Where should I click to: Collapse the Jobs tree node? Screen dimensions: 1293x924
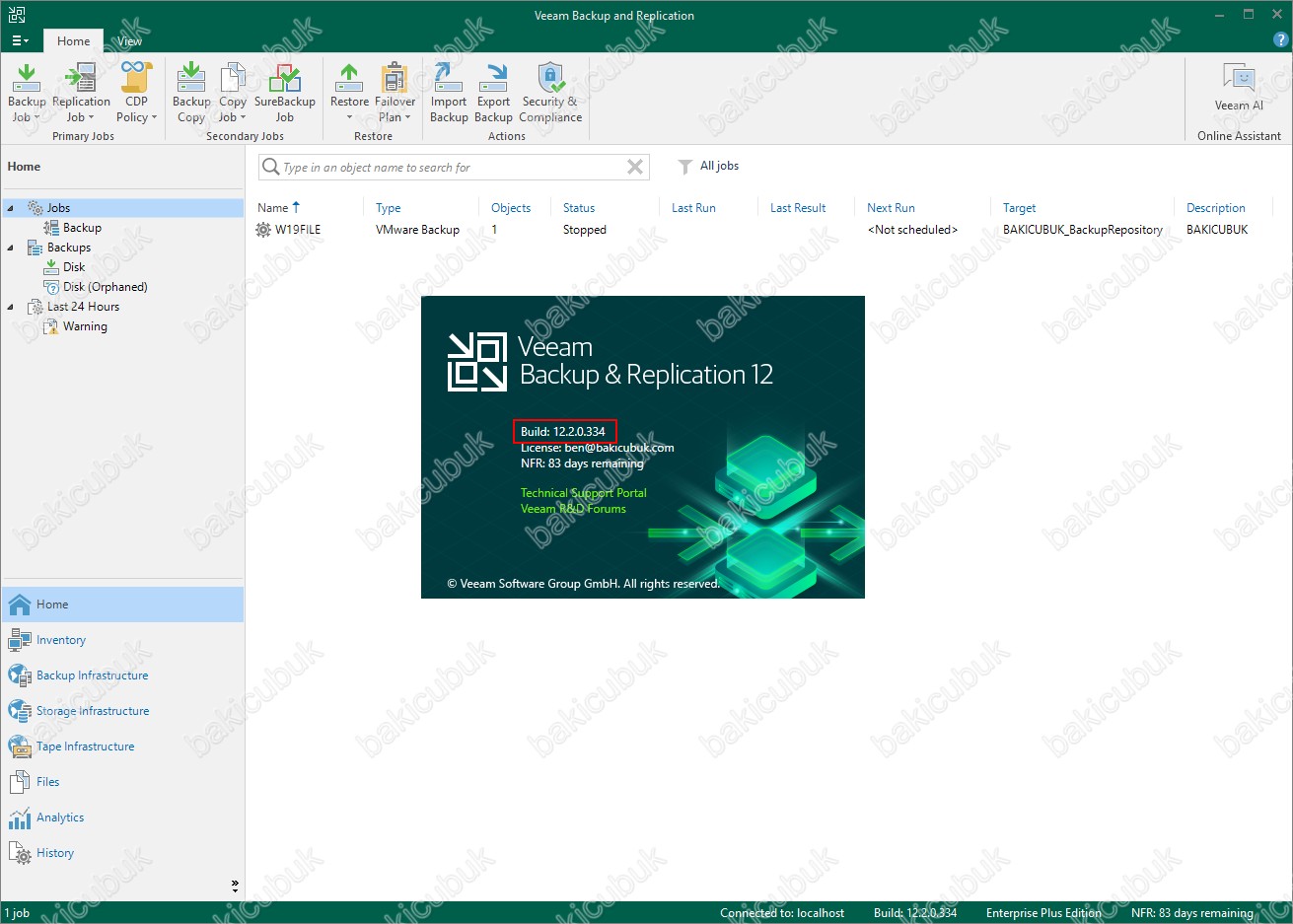(10, 208)
